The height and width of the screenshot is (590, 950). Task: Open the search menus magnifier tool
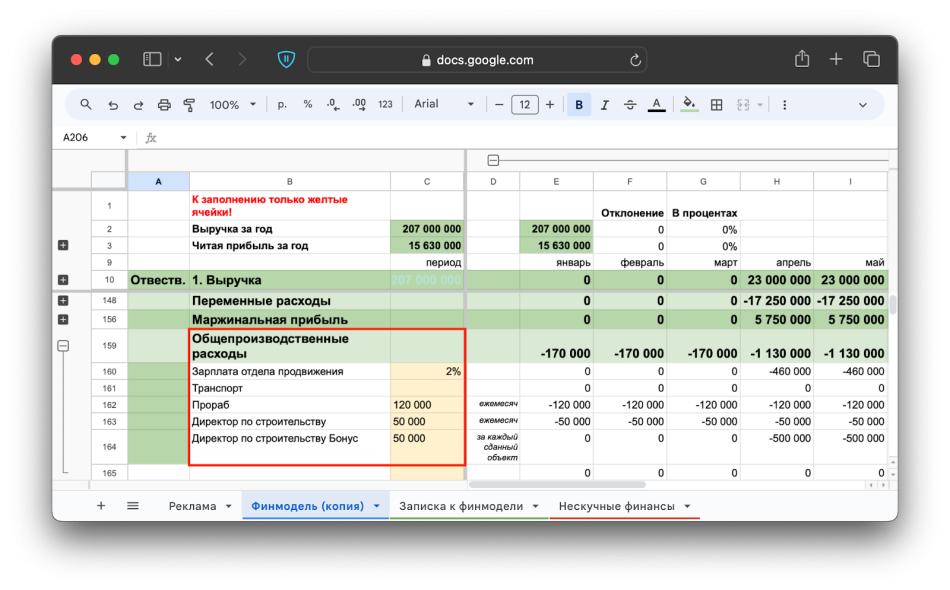click(x=85, y=105)
